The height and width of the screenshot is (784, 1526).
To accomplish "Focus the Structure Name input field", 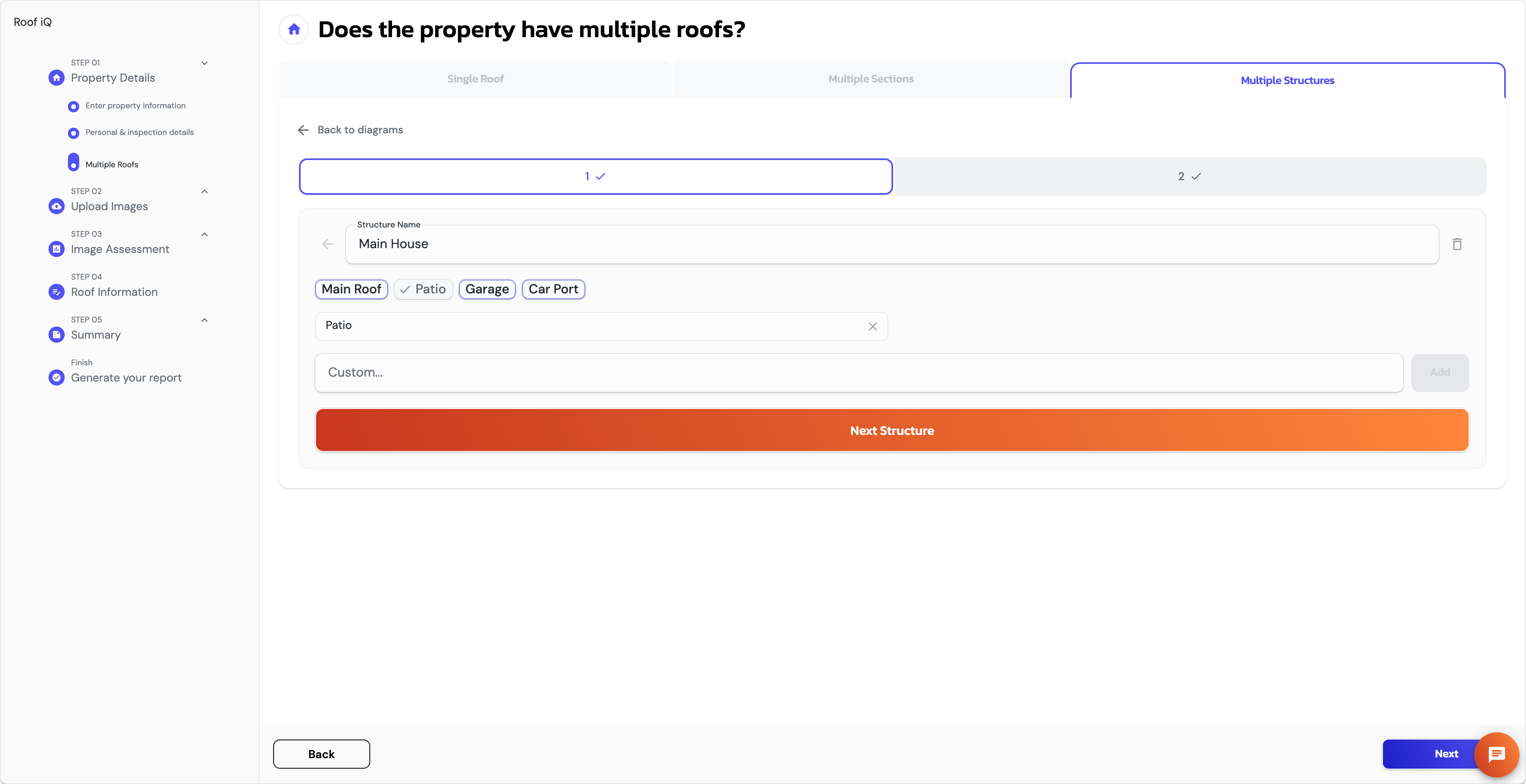I will point(892,244).
